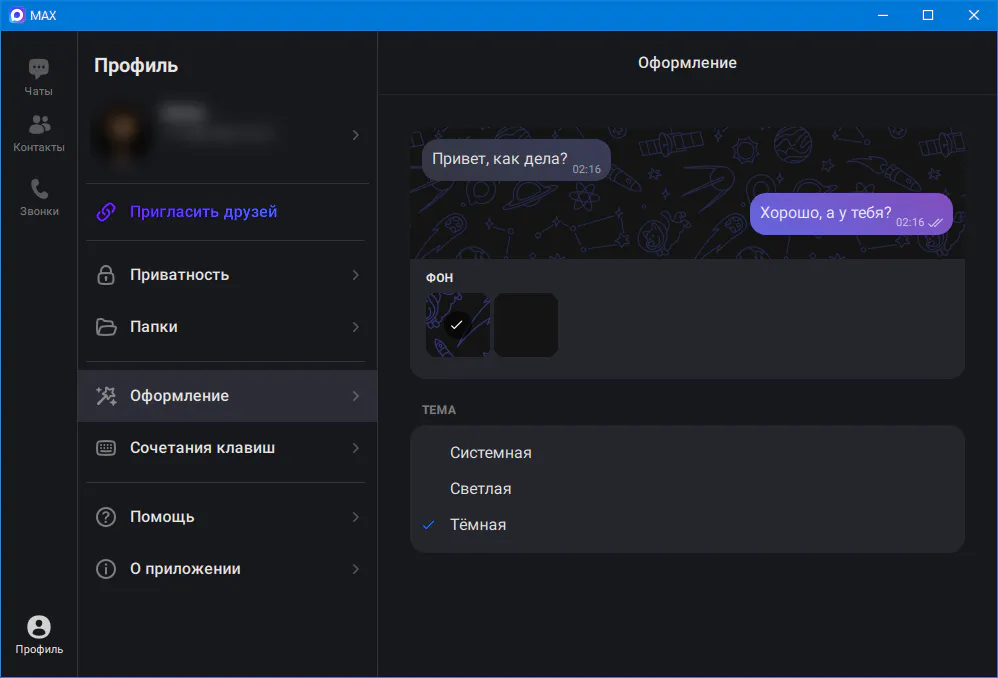998x678 pixels.
Task: Click the chevron in Приватность row
Action: pyautogui.click(x=355, y=275)
